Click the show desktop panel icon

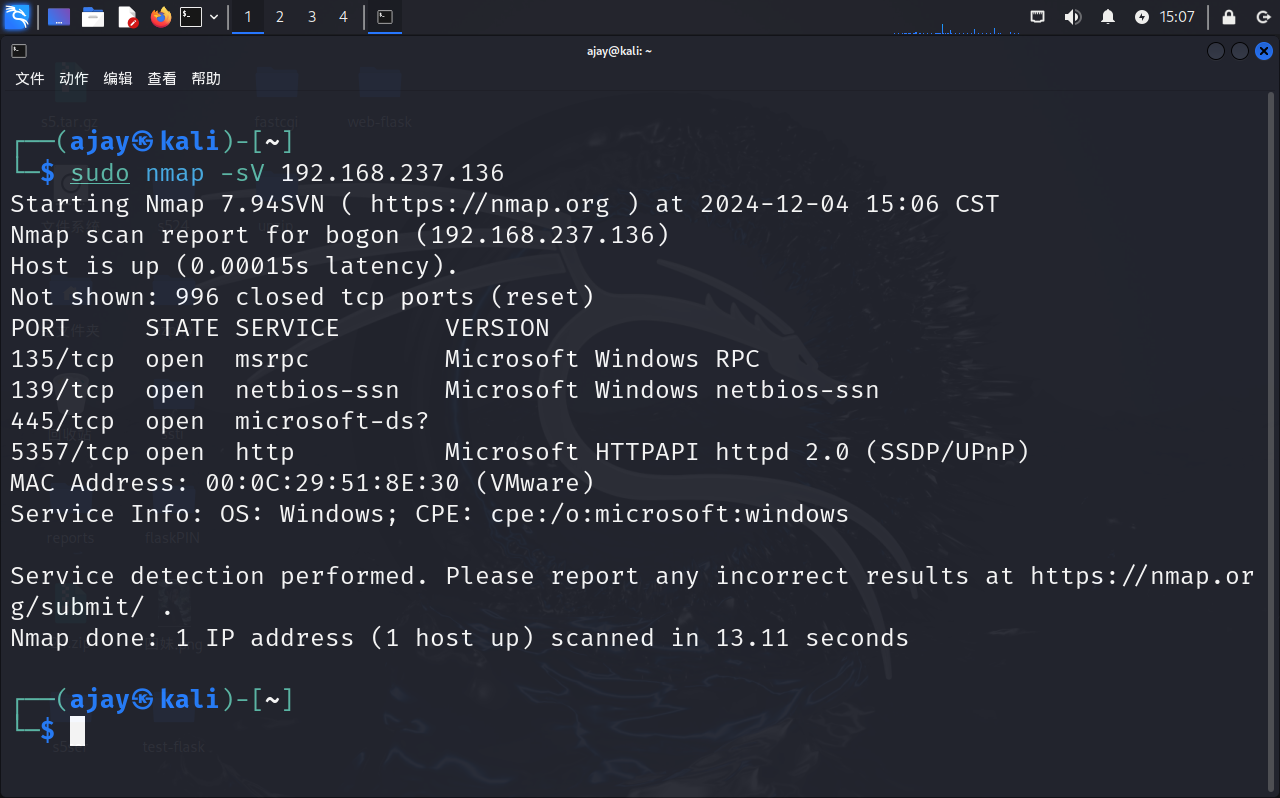coord(59,17)
